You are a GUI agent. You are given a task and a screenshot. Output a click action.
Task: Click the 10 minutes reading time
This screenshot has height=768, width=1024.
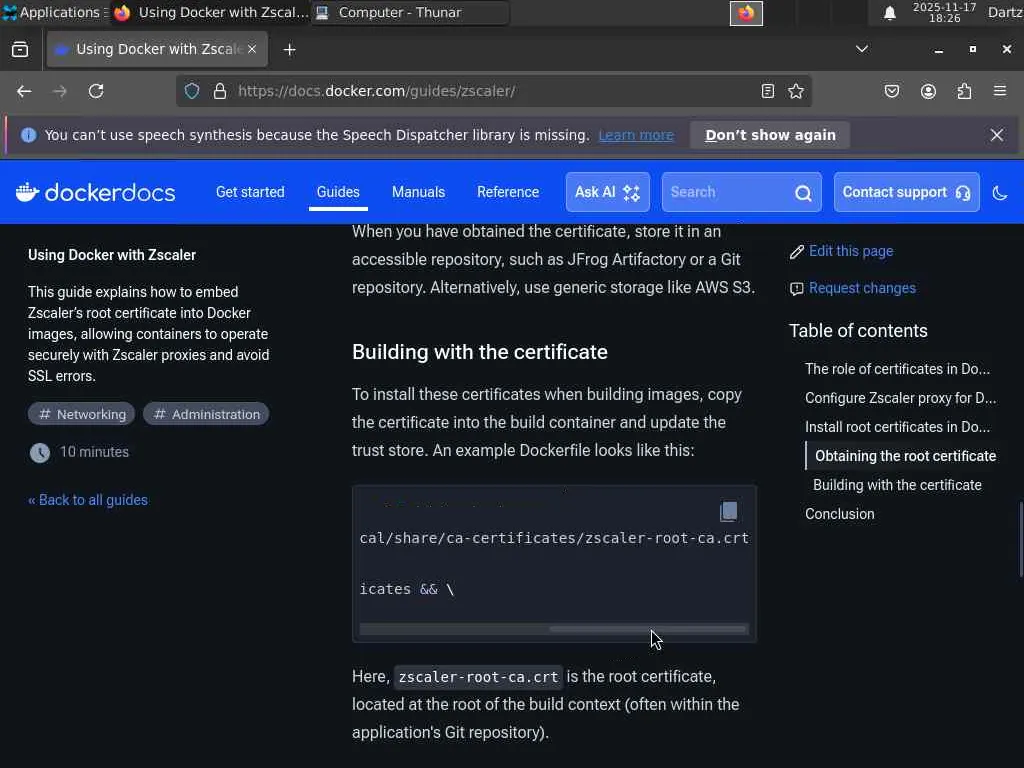click(x=94, y=452)
